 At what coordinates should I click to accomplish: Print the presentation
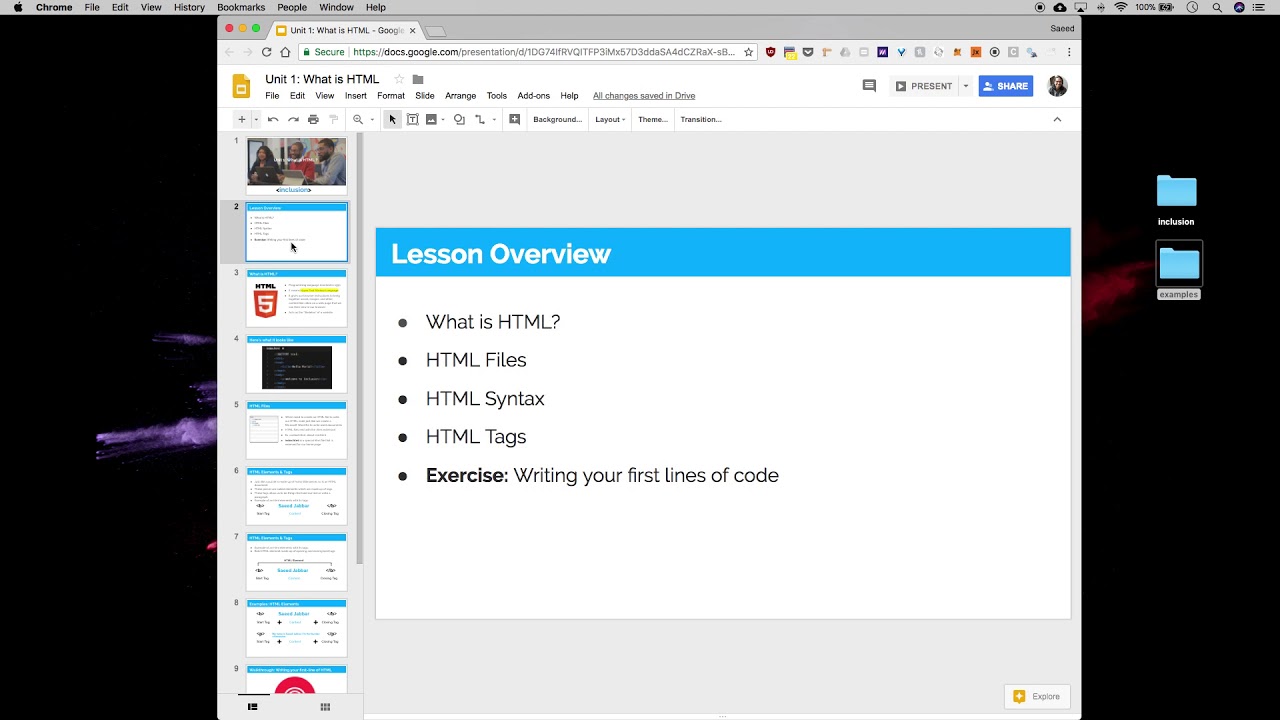pos(313,119)
